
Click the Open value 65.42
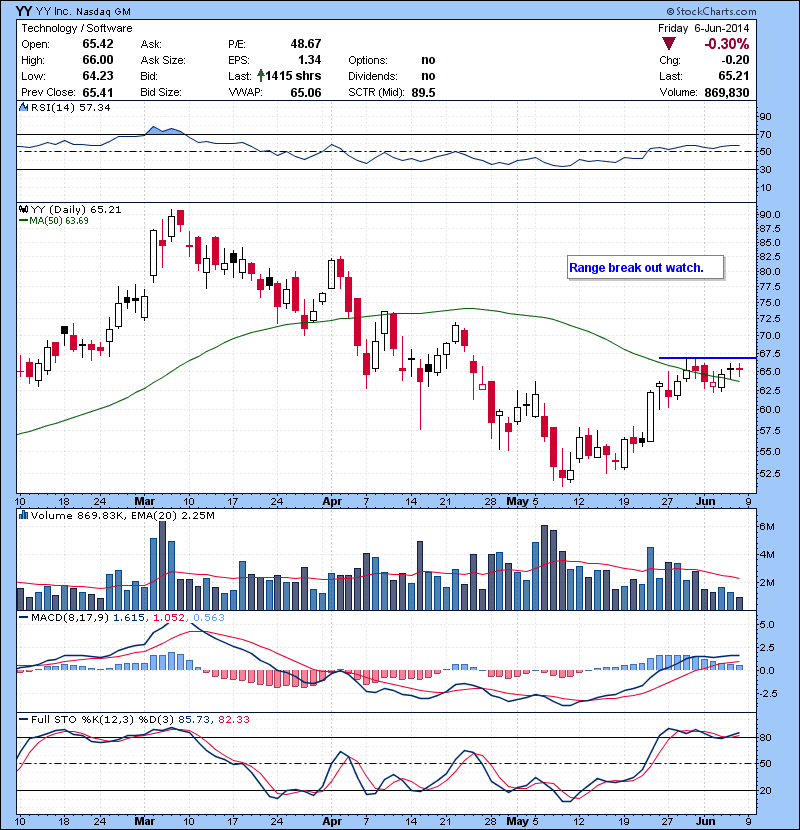coord(98,44)
